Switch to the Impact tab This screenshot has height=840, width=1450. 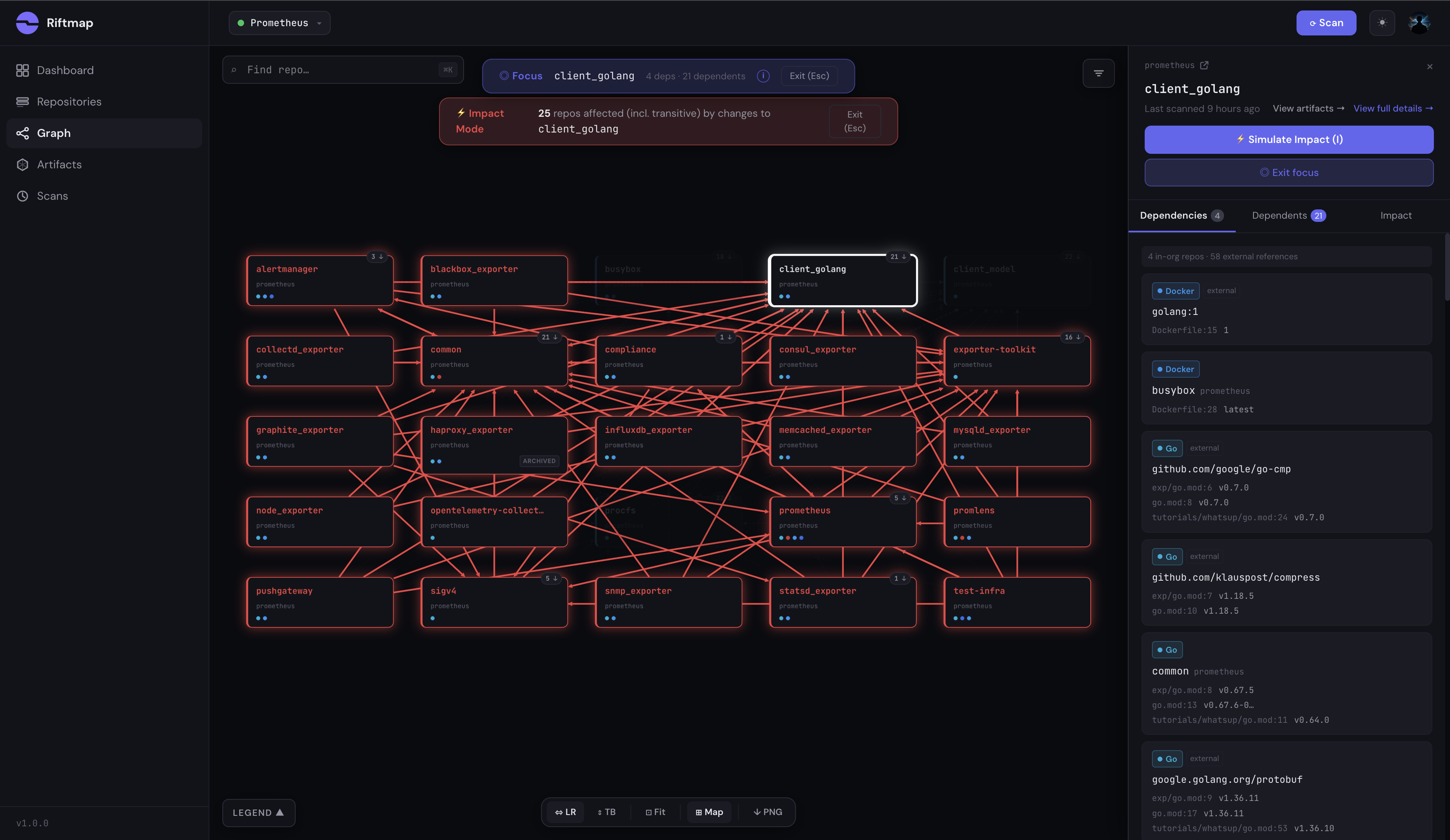(x=1396, y=216)
